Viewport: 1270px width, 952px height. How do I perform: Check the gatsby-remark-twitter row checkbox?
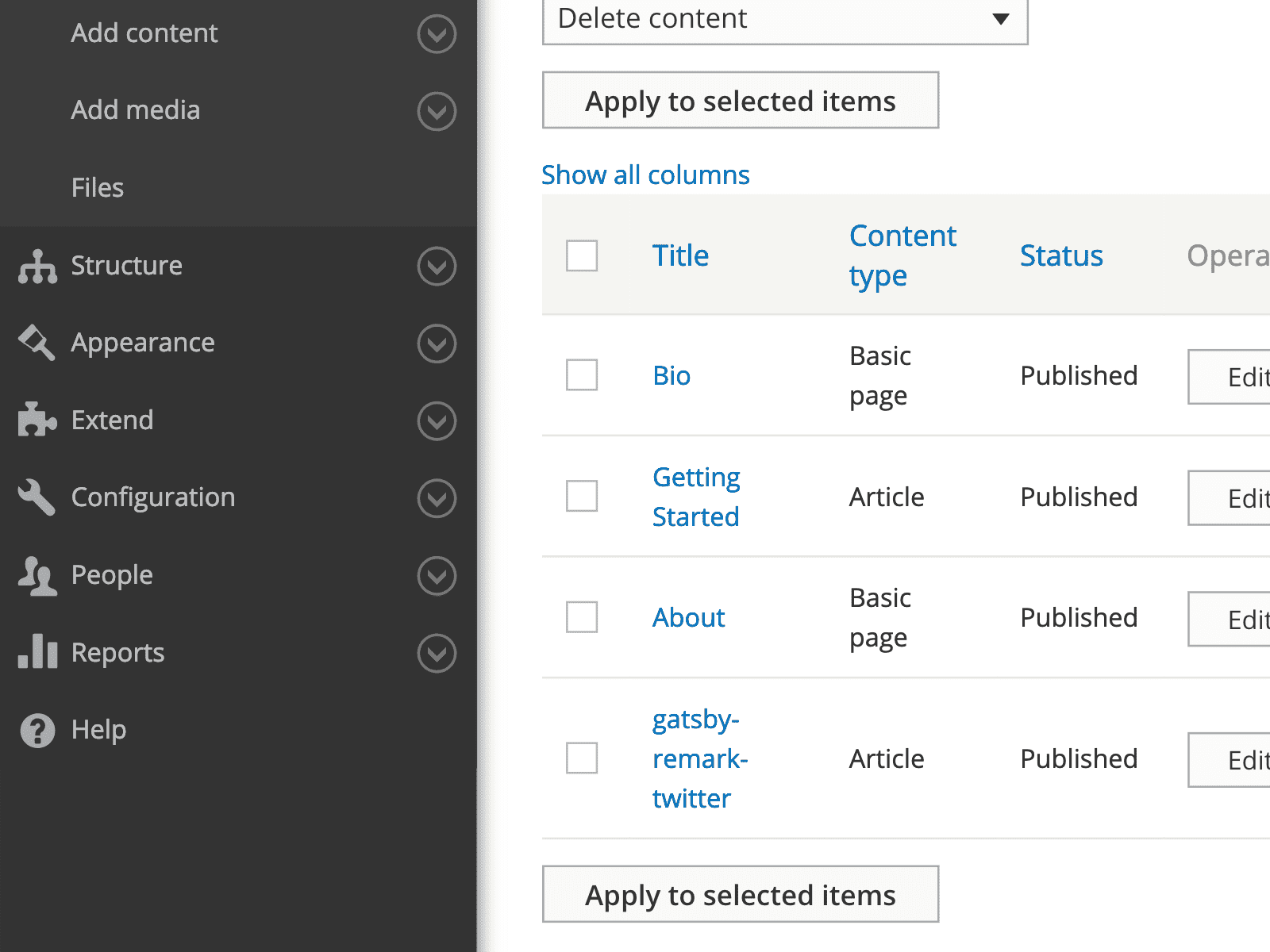point(582,758)
